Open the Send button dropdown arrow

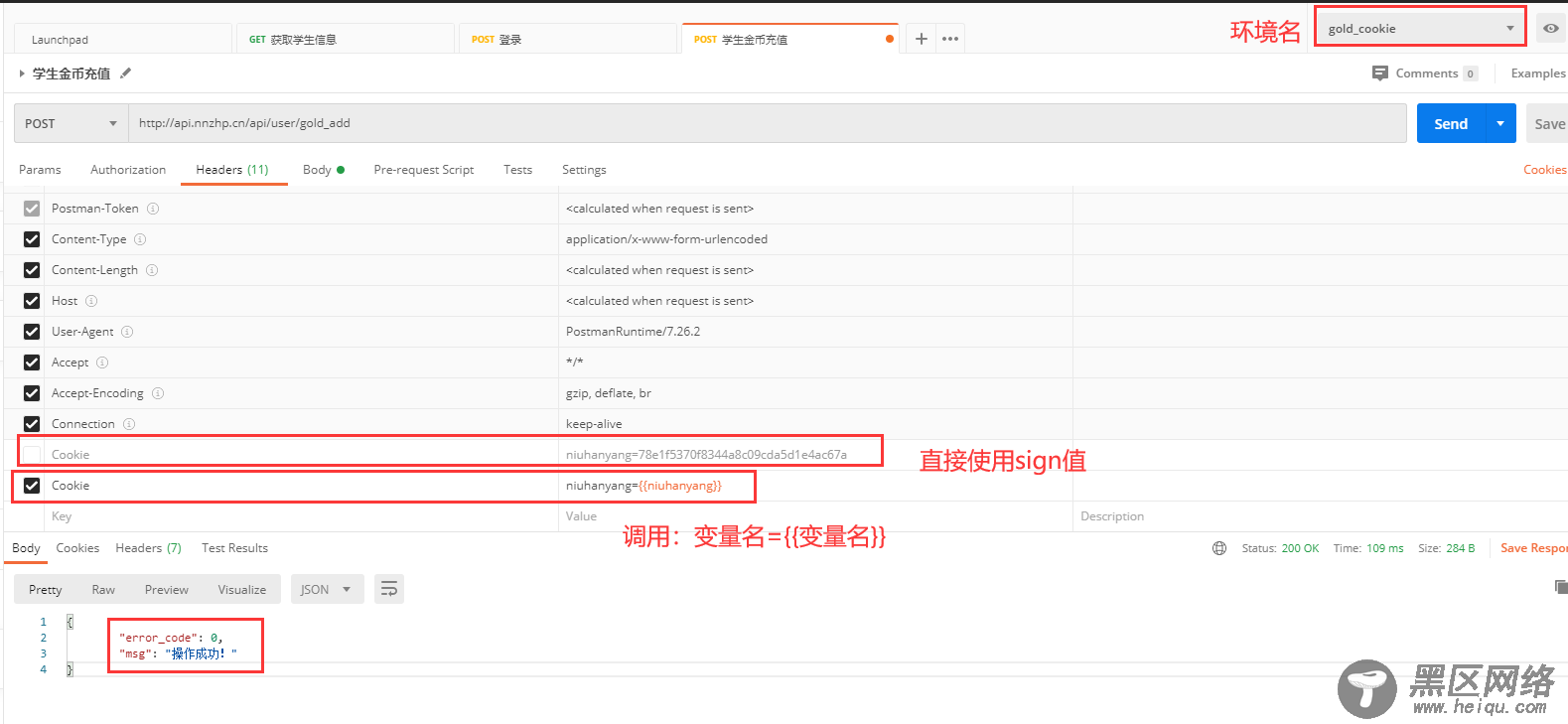click(1500, 123)
